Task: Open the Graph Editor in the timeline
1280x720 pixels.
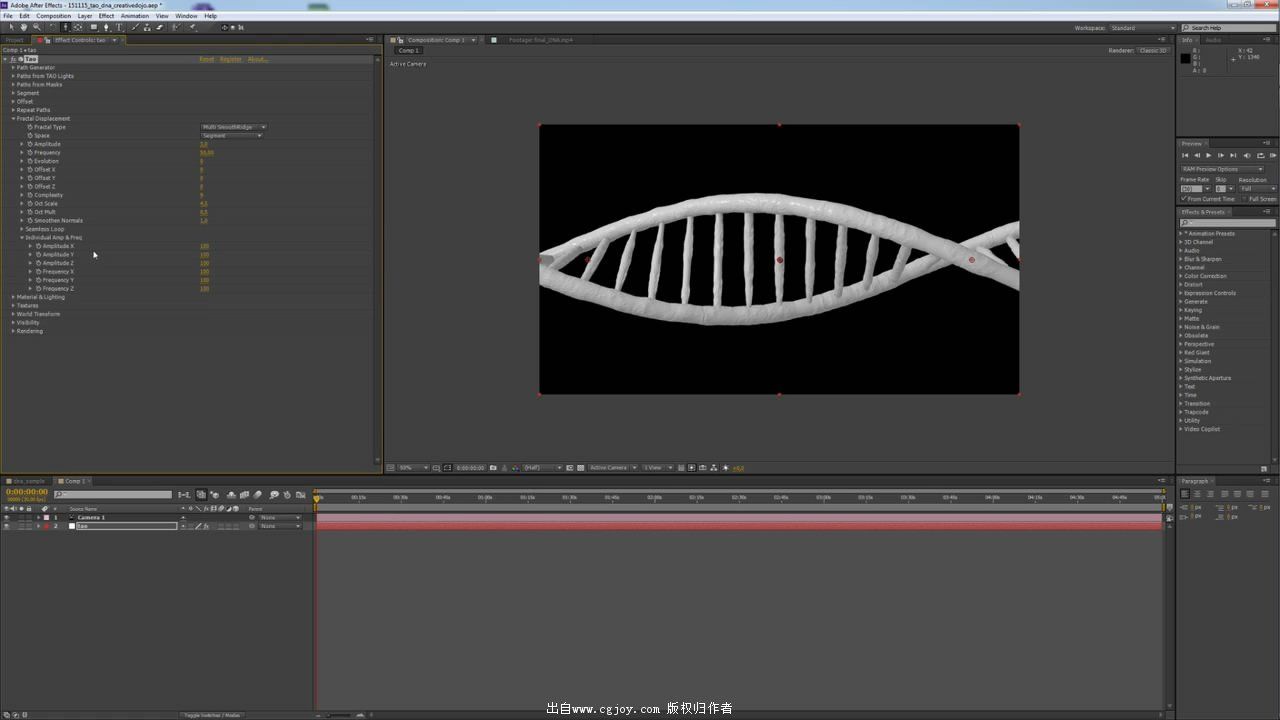Action: coord(301,494)
